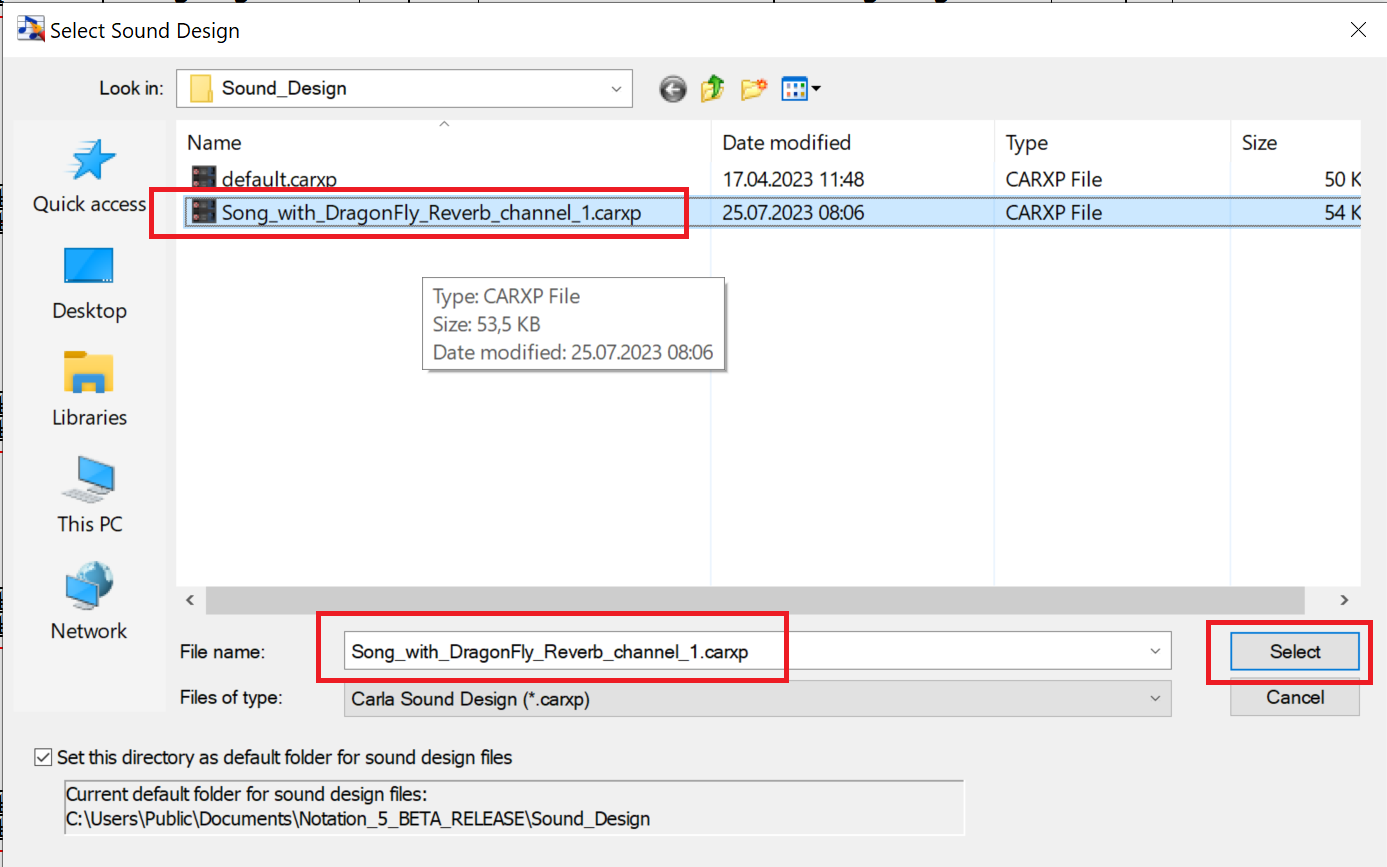This screenshot has height=867, width=1387.
Task: Expand the Look in folder dropdown
Action: click(616, 89)
